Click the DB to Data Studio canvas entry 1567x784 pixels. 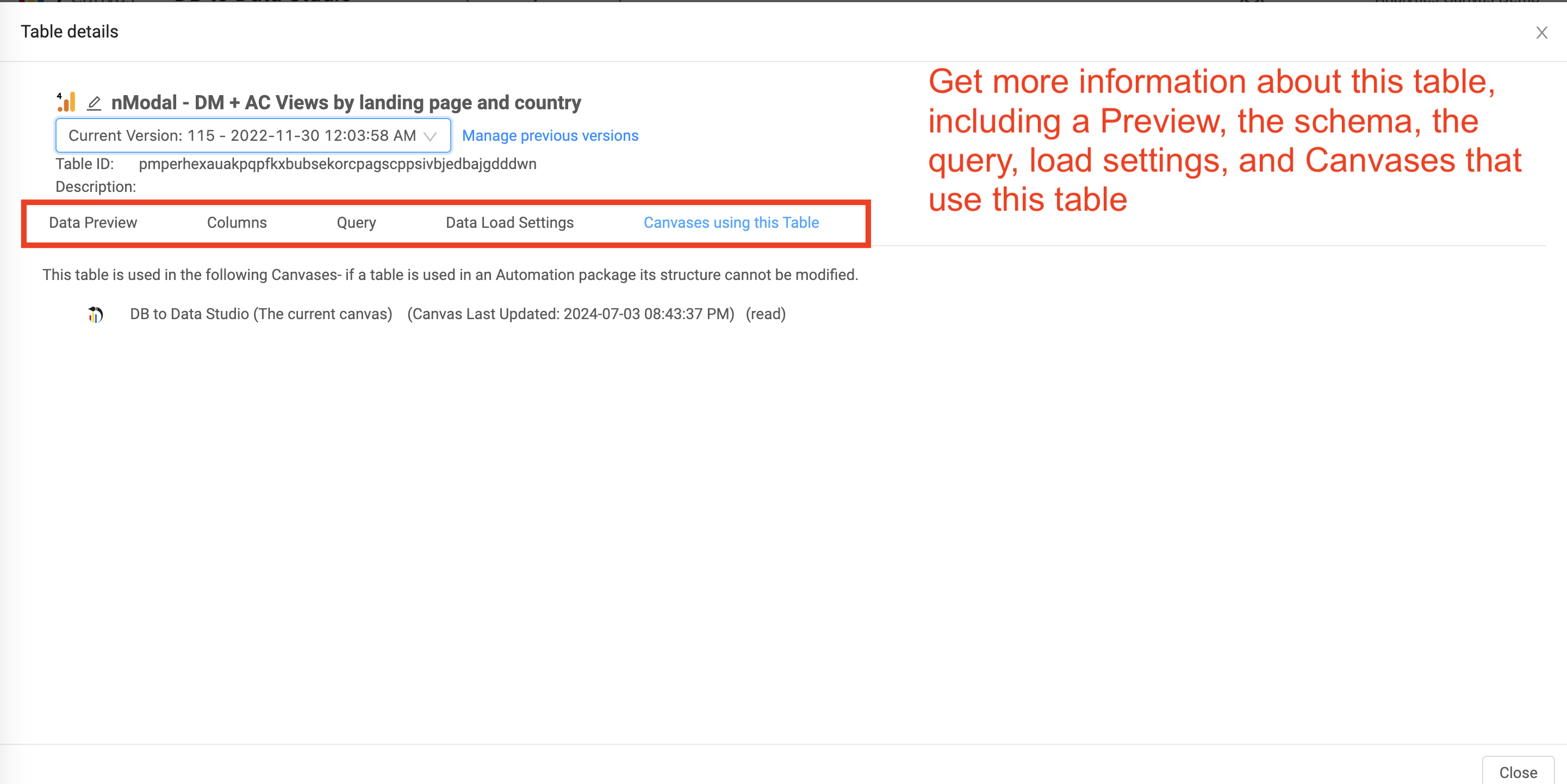pos(261,314)
